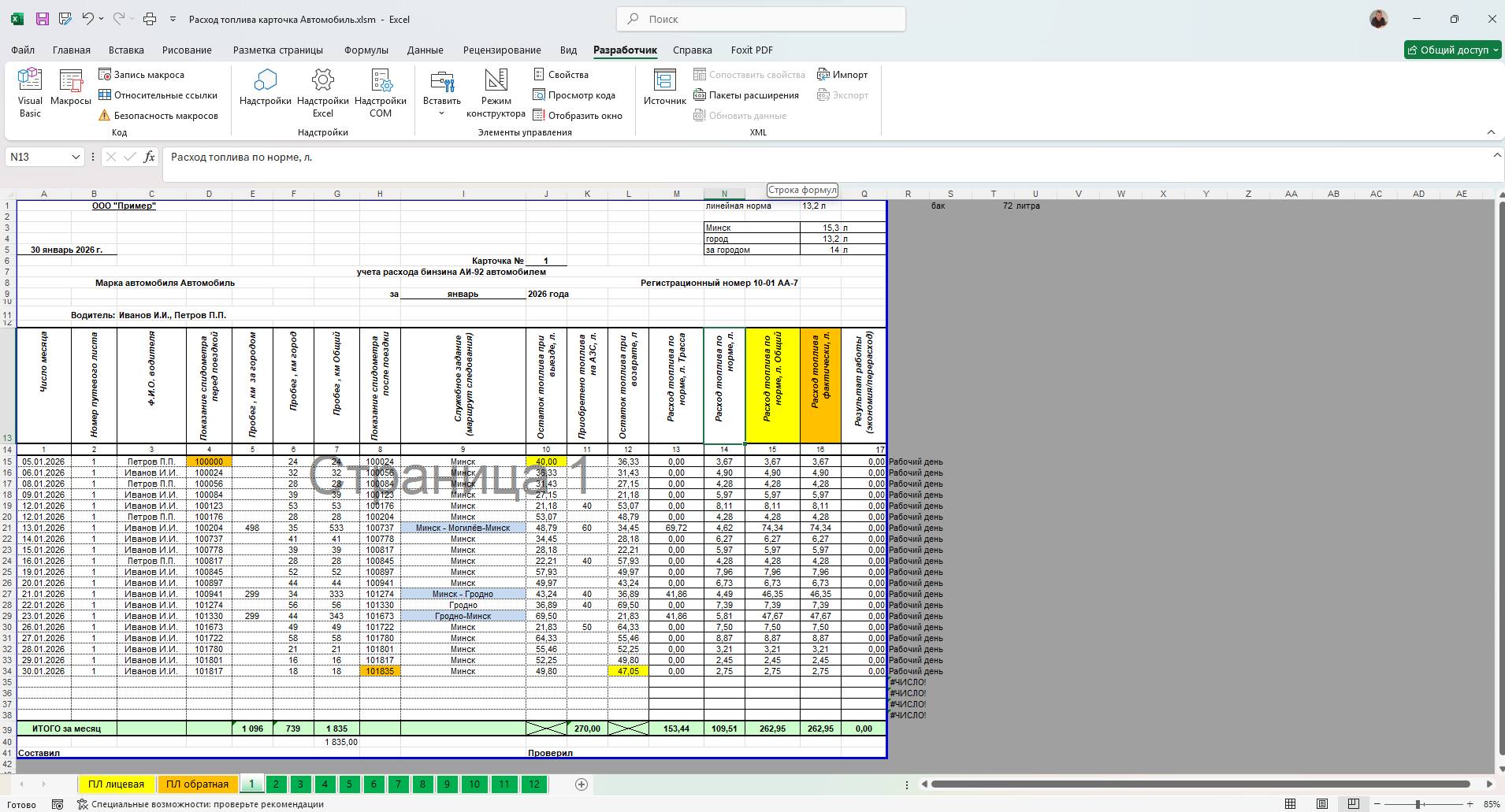
Task: Select the orange cell with 100000
Action: pos(209,462)
